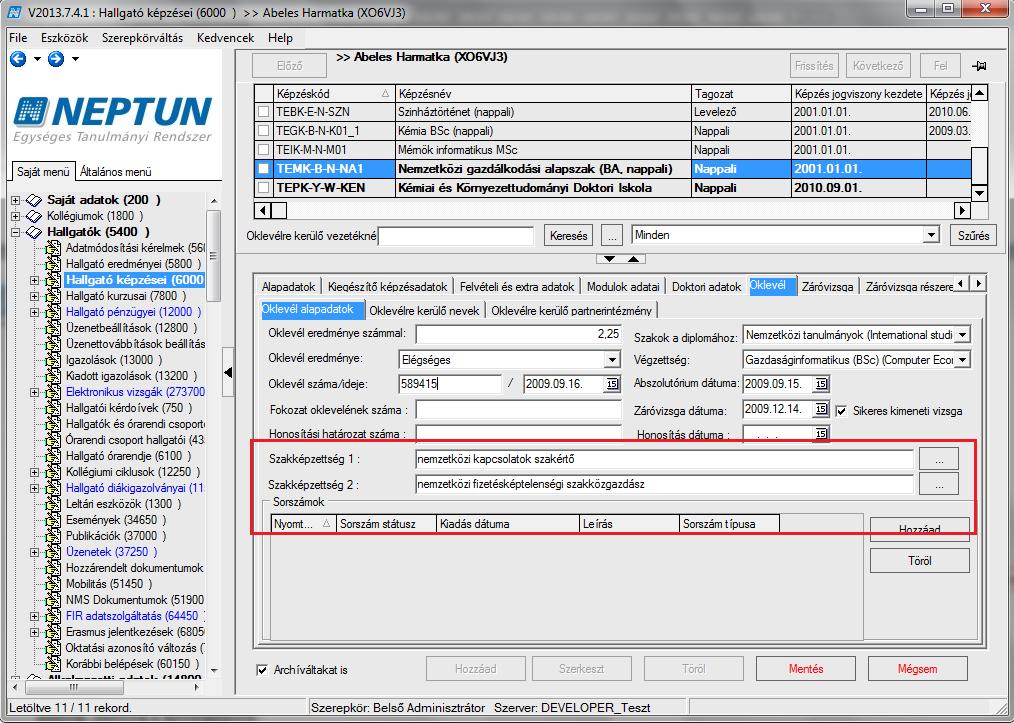Go forward with the blue right arrow
The height and width of the screenshot is (723, 1014).
click(x=56, y=59)
